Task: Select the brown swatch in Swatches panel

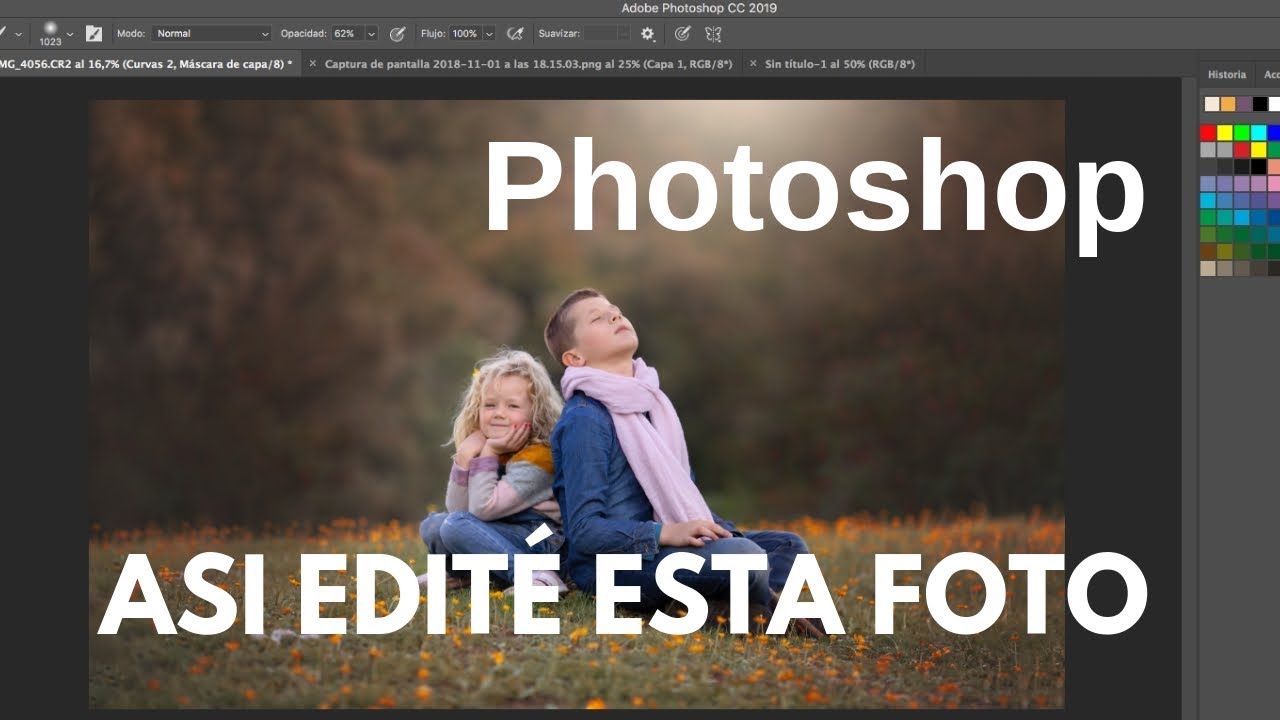Action: (x=1208, y=252)
